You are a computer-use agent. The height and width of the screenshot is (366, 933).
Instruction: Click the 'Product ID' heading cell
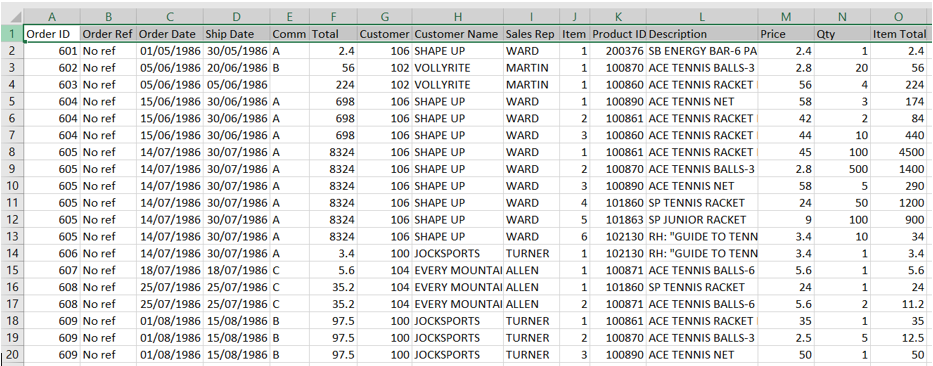tap(618, 34)
